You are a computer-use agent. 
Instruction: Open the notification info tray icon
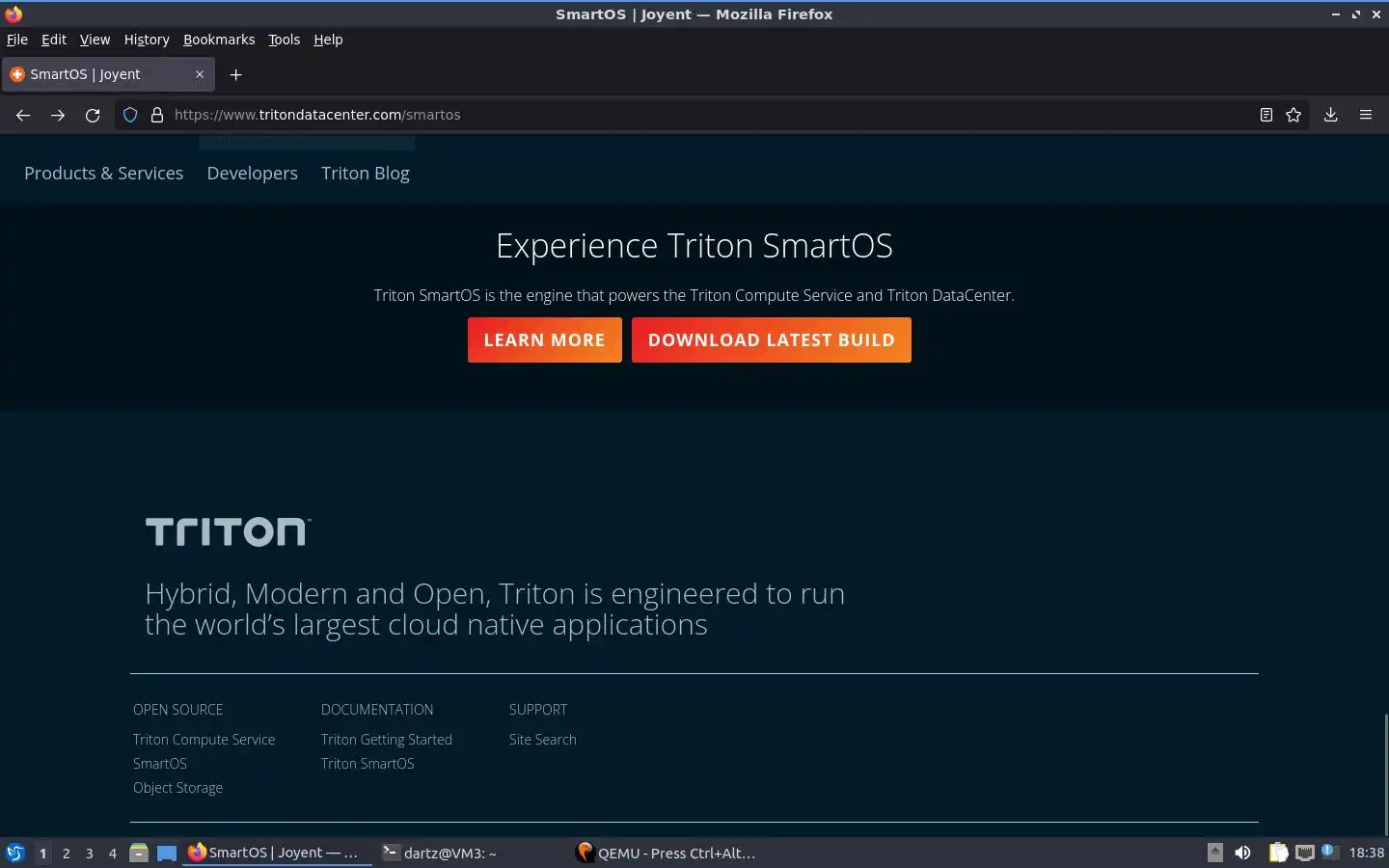click(x=1328, y=851)
